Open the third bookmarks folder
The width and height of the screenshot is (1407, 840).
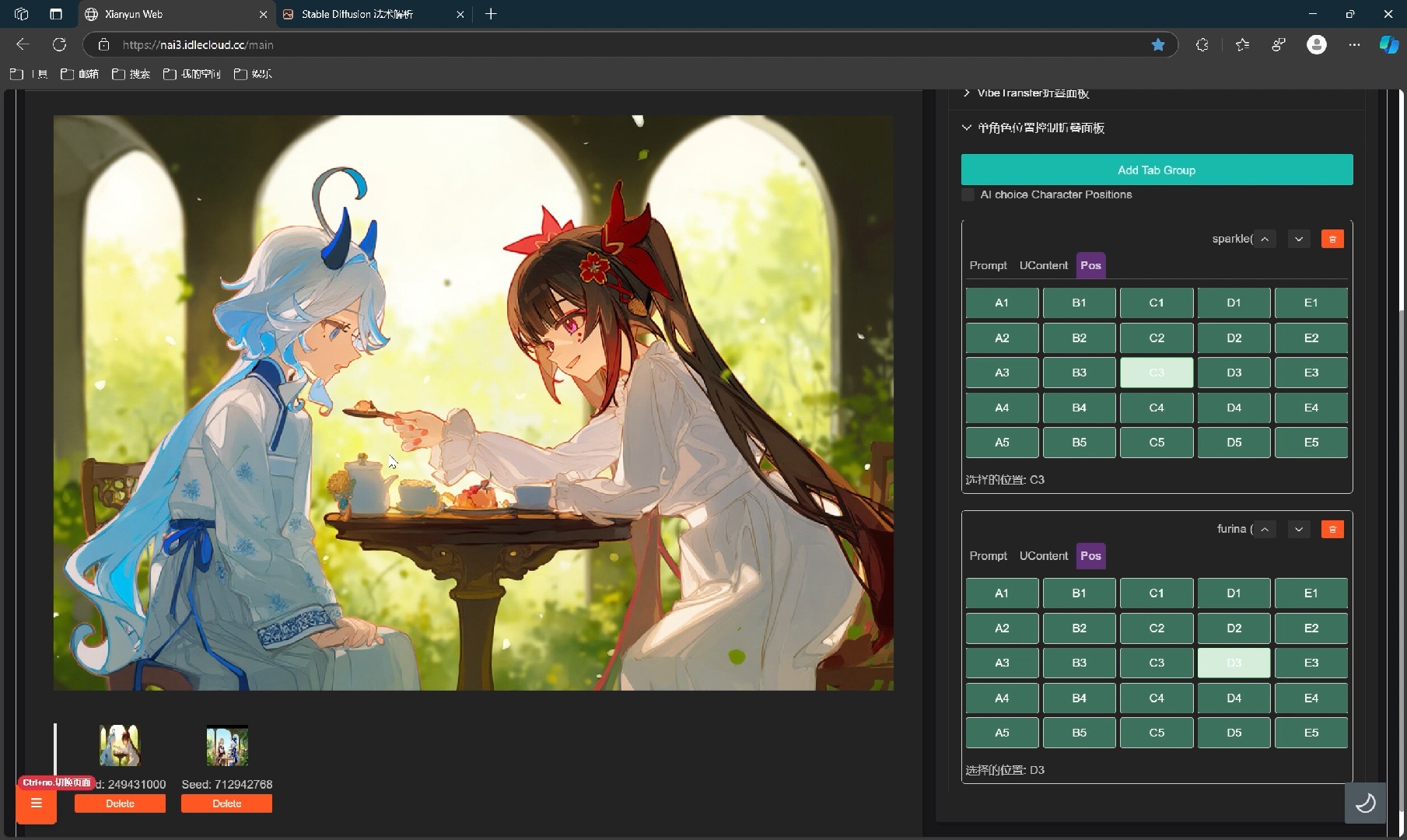(131, 74)
